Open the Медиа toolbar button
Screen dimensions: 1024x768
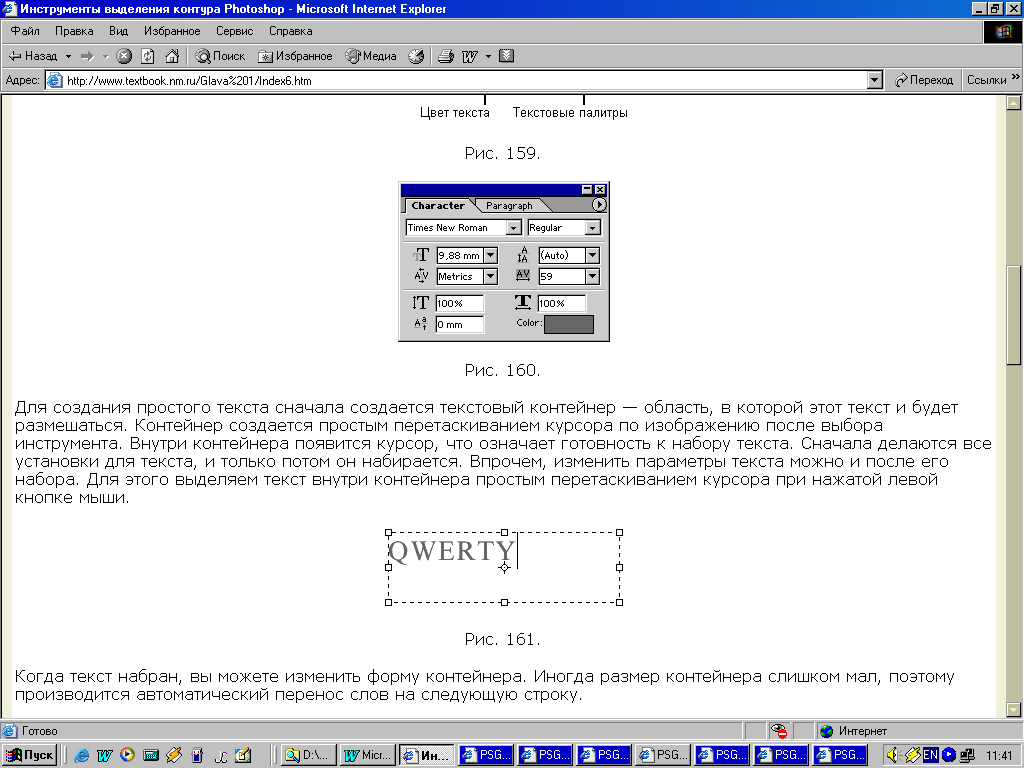(371, 56)
